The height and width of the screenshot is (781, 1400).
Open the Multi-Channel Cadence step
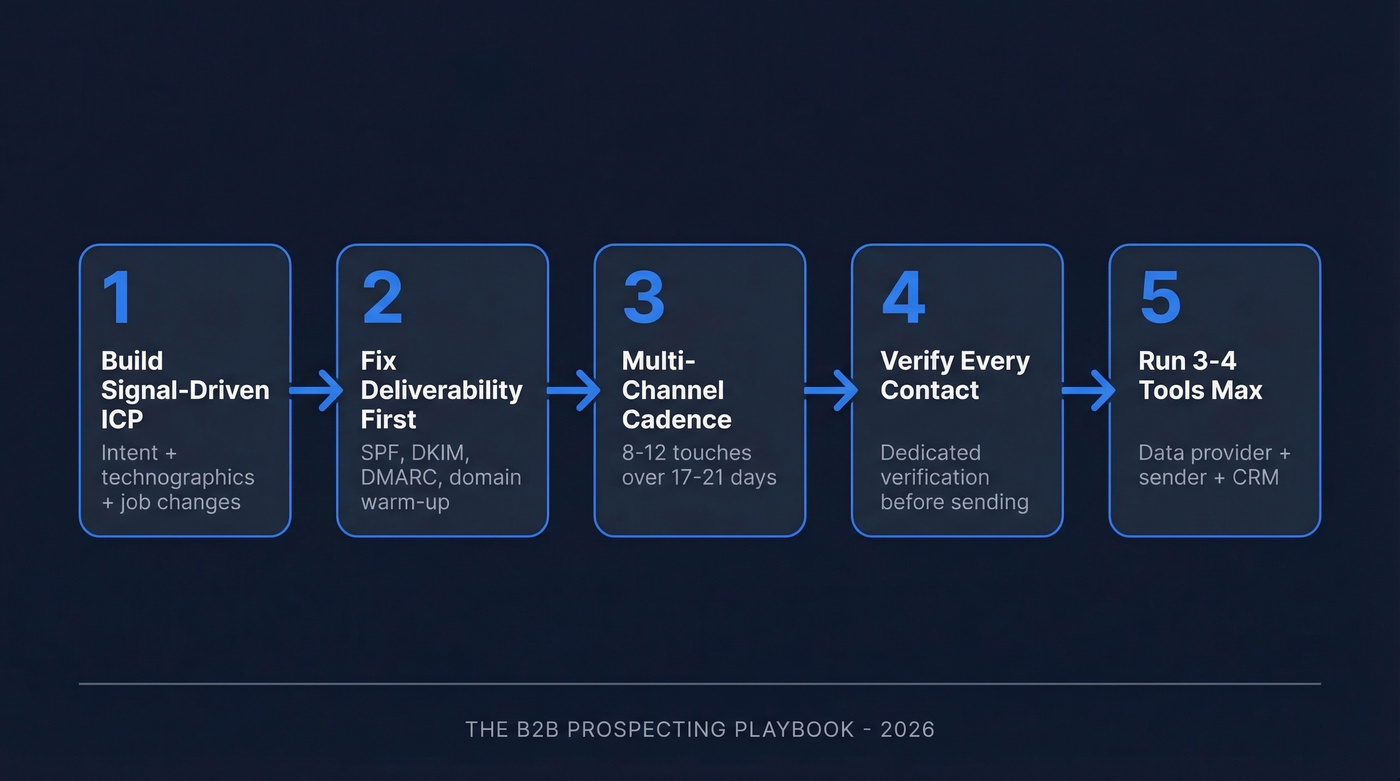pyautogui.click(x=699, y=390)
